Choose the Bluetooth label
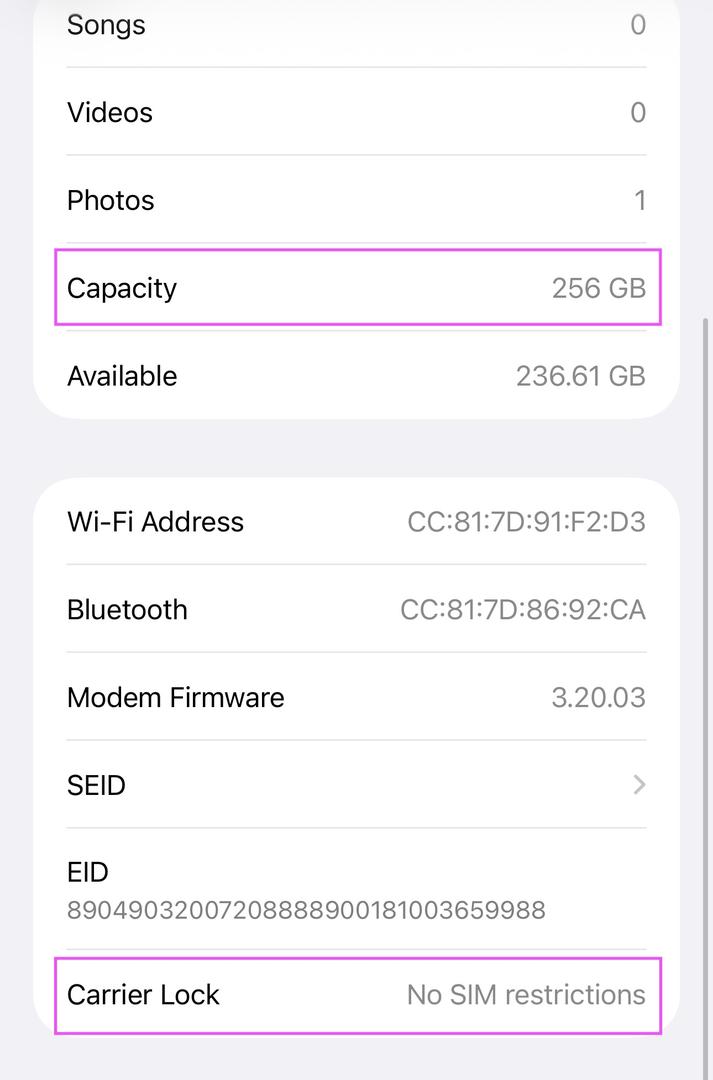This screenshot has width=713, height=1080. point(127,610)
